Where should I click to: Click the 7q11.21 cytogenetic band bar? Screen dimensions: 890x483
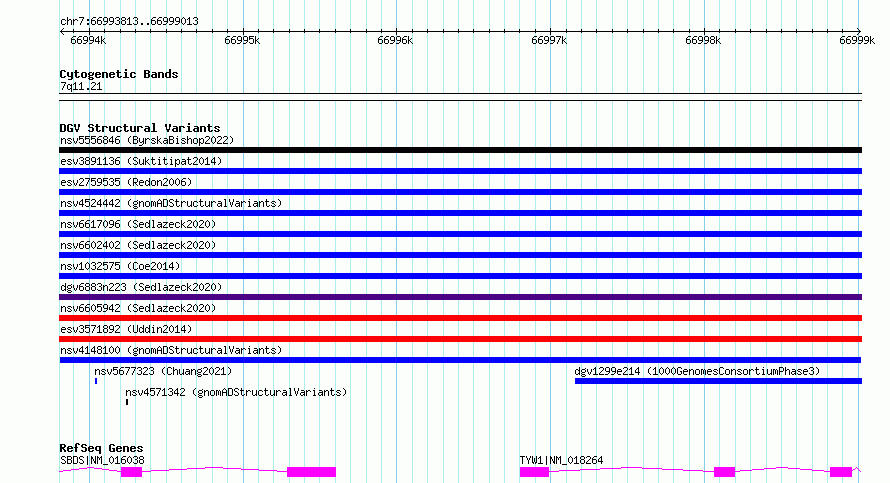point(460,97)
